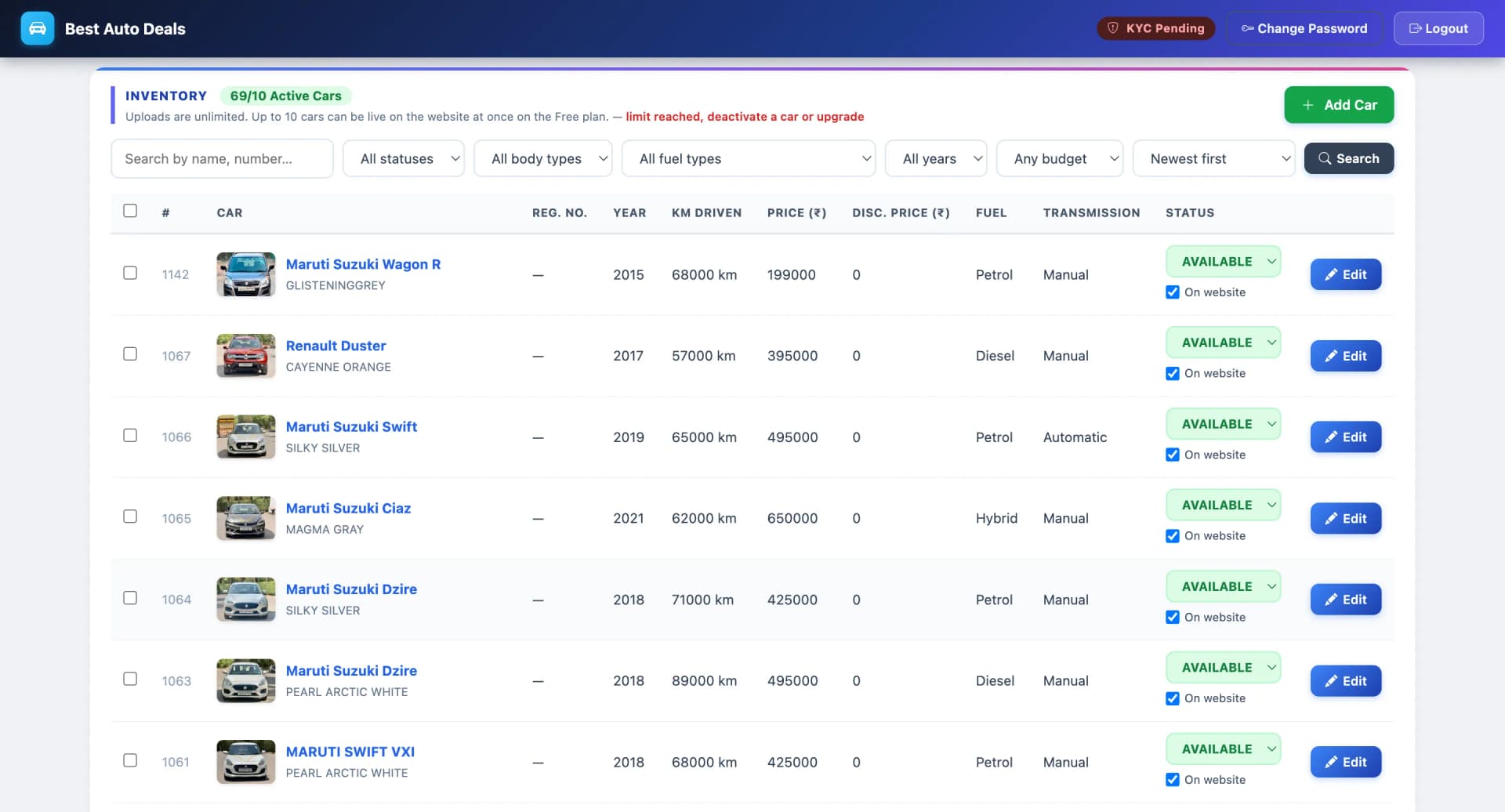The width and height of the screenshot is (1505, 812).
Task: Open the Change Password button
Action: tap(1304, 28)
